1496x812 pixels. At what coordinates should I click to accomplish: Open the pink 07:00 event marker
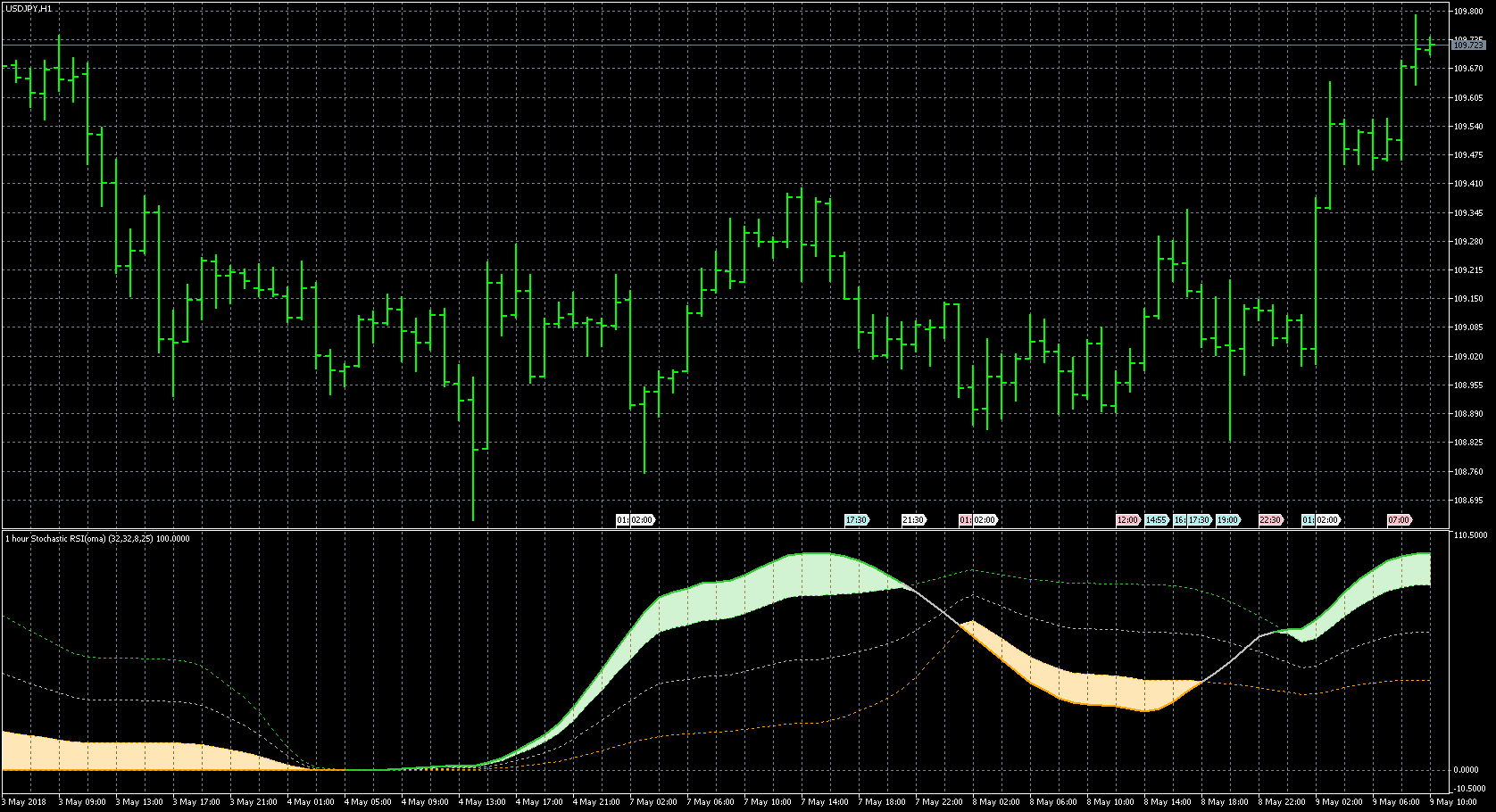(1399, 520)
